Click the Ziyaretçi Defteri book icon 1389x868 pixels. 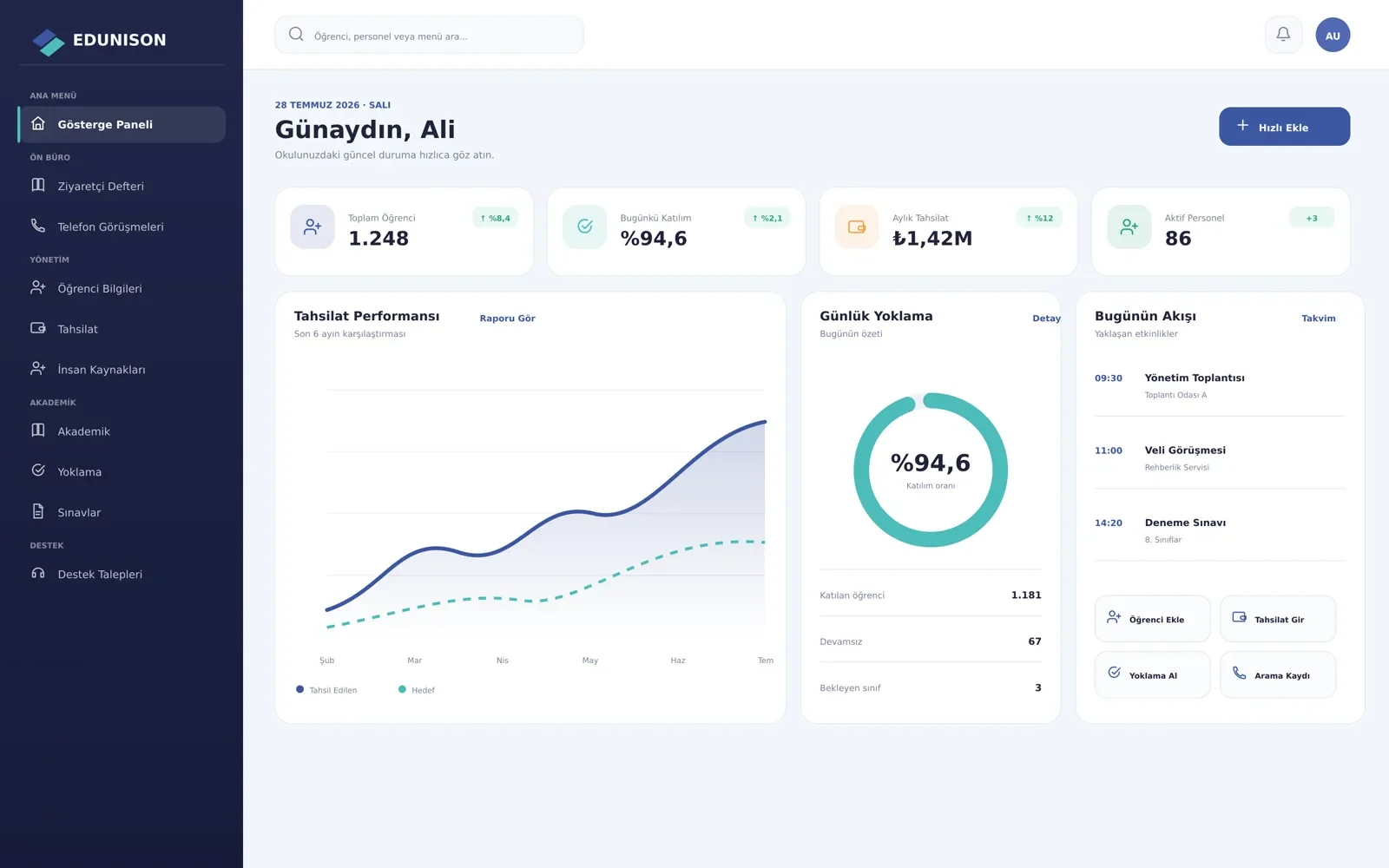[x=38, y=185]
